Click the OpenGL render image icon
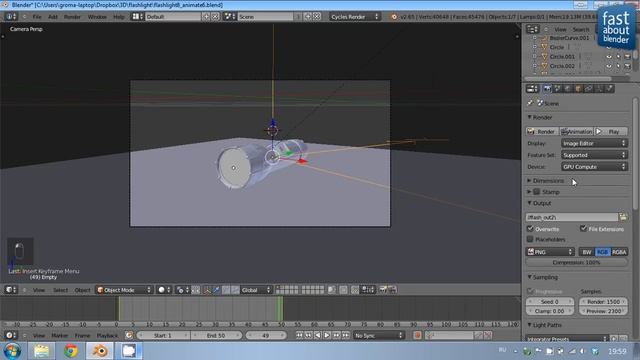 [383, 290]
